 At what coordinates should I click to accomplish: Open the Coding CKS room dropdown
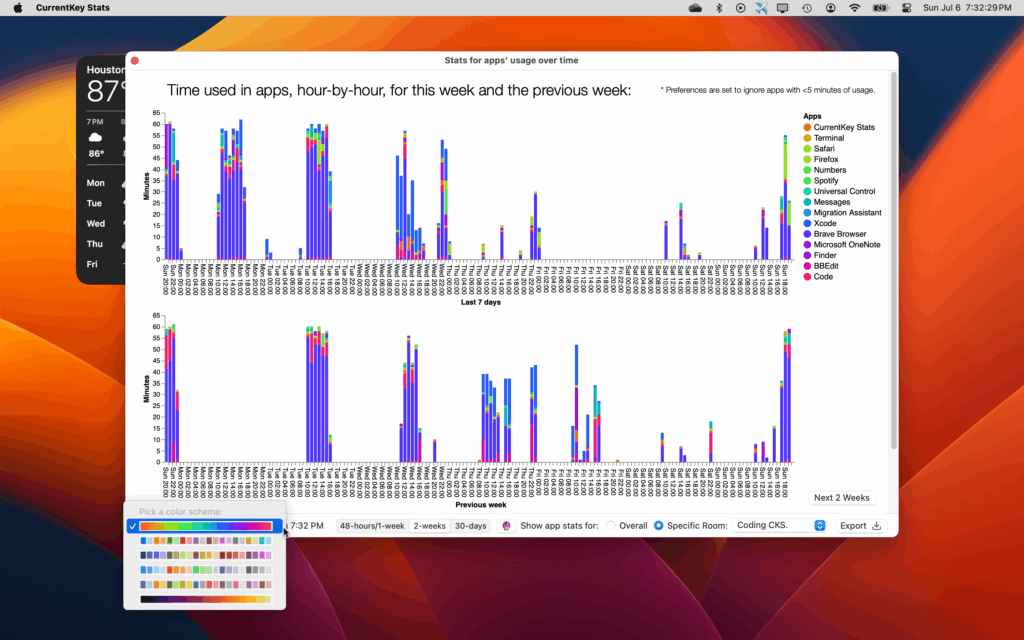coord(770,525)
